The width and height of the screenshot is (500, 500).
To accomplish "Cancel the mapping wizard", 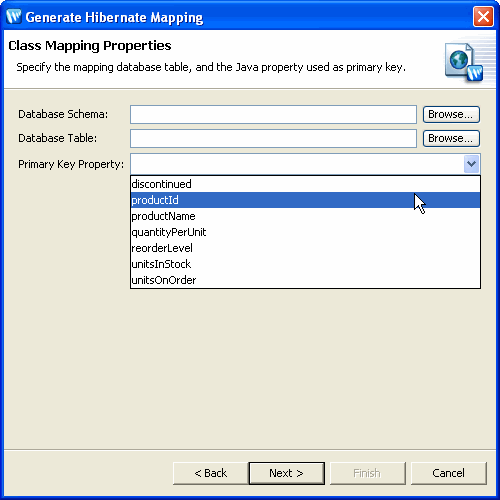I will [x=449, y=473].
